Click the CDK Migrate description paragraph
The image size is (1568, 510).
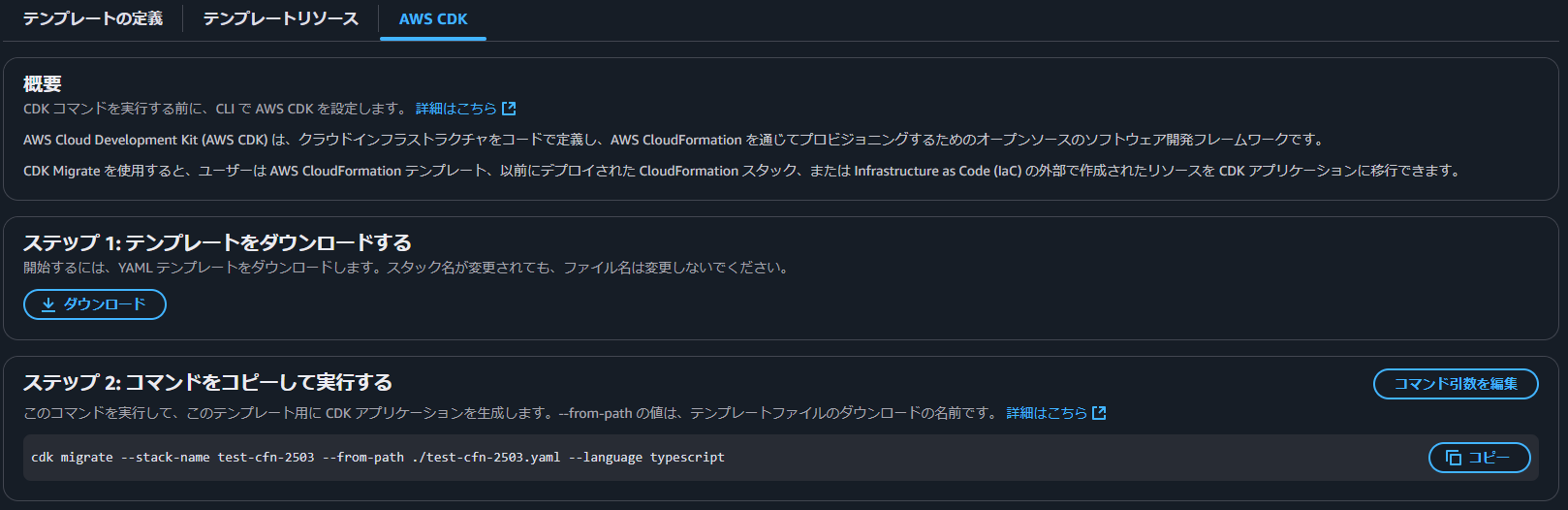[742, 171]
